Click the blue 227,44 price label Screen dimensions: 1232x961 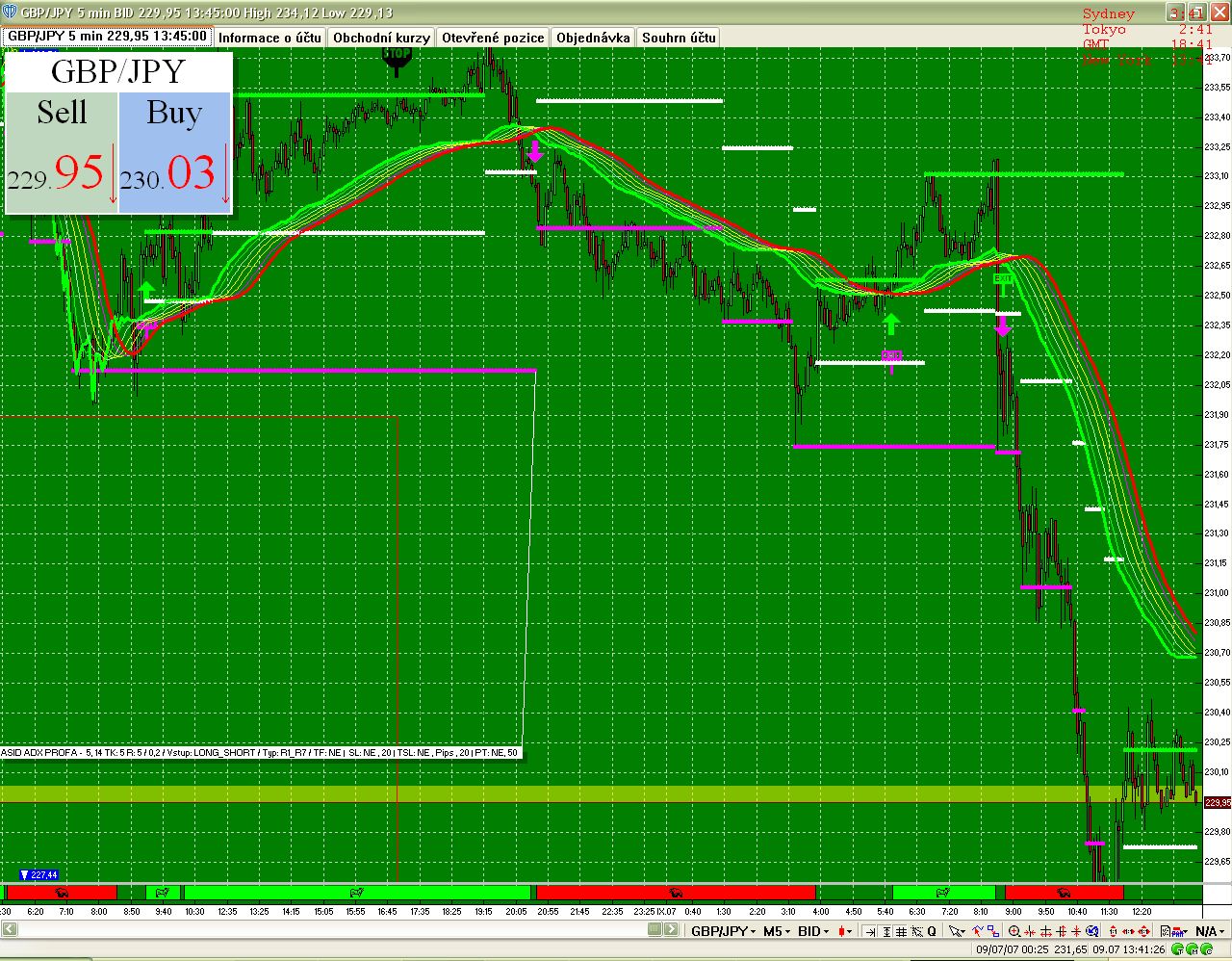point(39,874)
